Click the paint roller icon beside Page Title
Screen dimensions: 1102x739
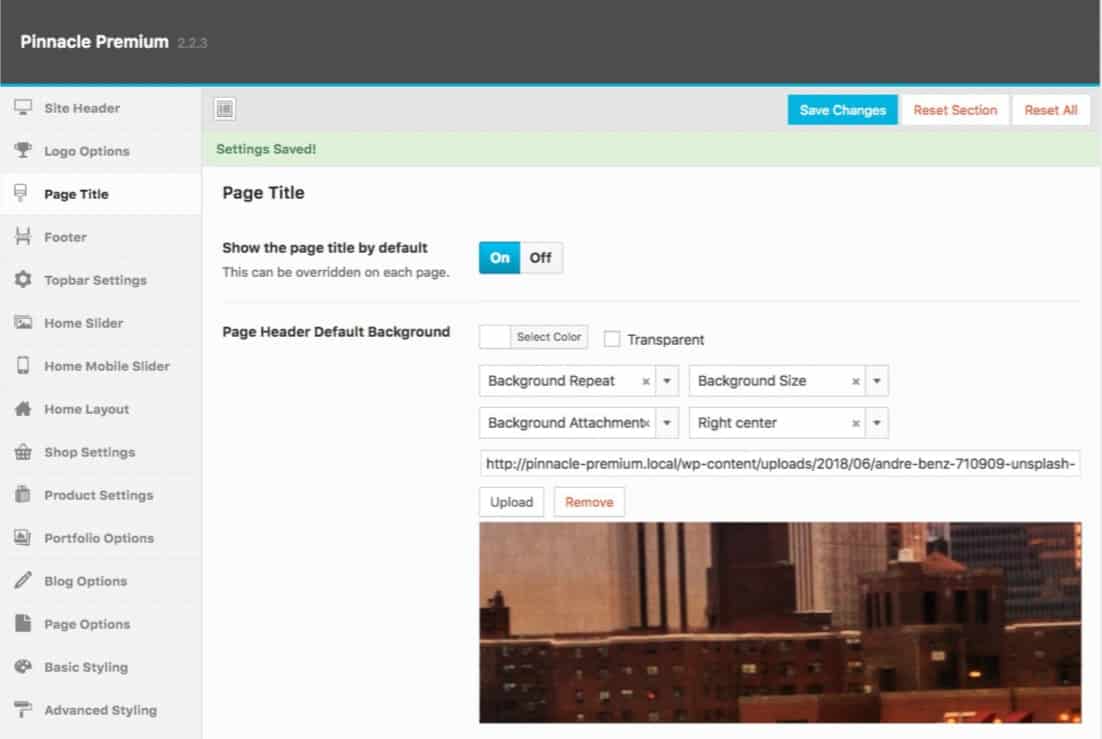click(21, 193)
